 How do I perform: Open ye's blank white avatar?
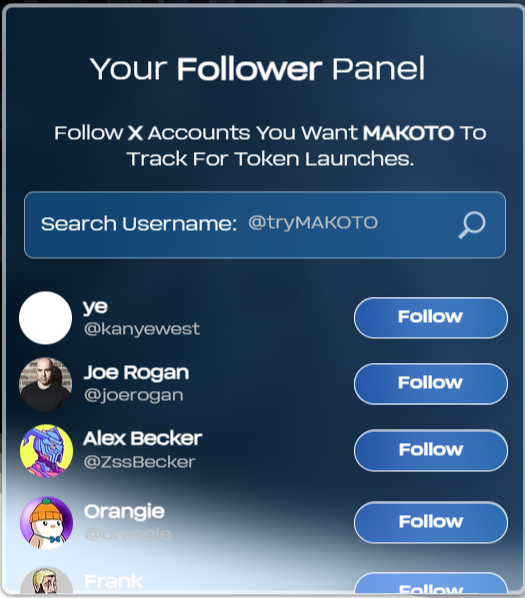tap(45, 318)
